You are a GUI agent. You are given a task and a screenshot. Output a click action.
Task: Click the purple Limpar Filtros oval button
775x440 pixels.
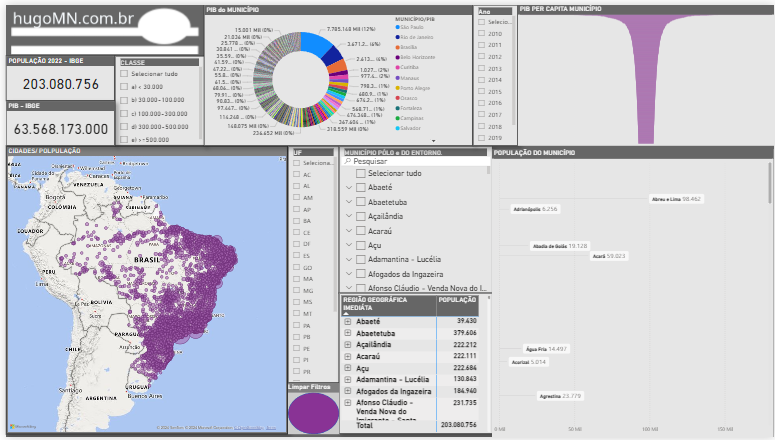pyautogui.click(x=313, y=413)
